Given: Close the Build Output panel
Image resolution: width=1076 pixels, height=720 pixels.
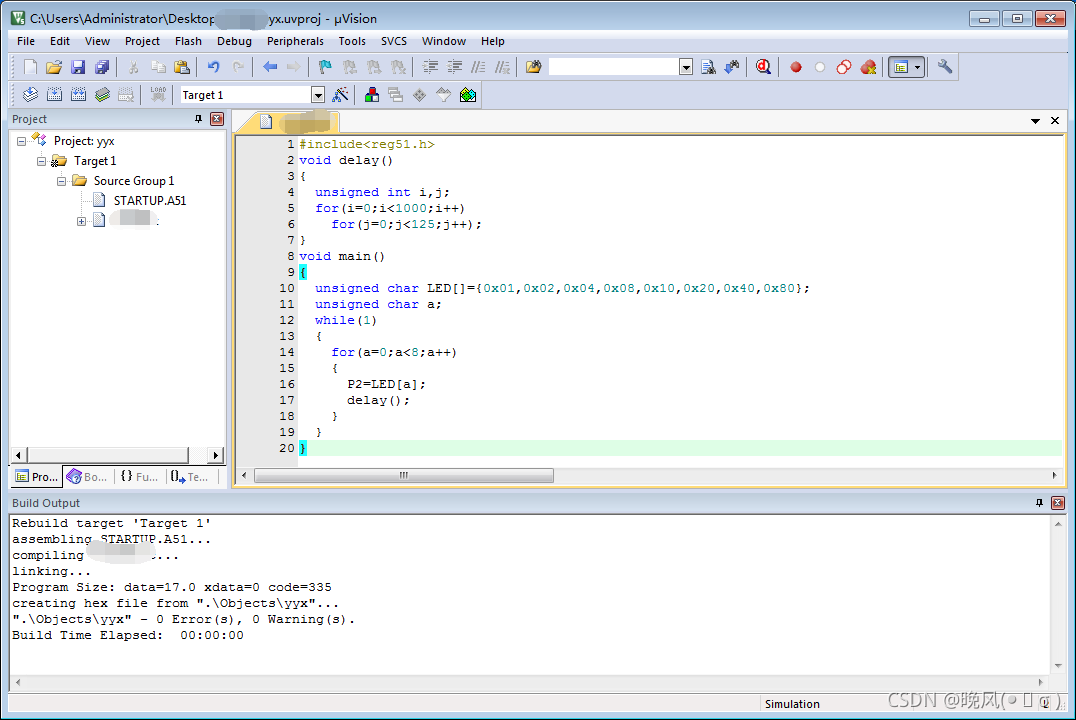Looking at the screenshot, I should pos(1057,502).
